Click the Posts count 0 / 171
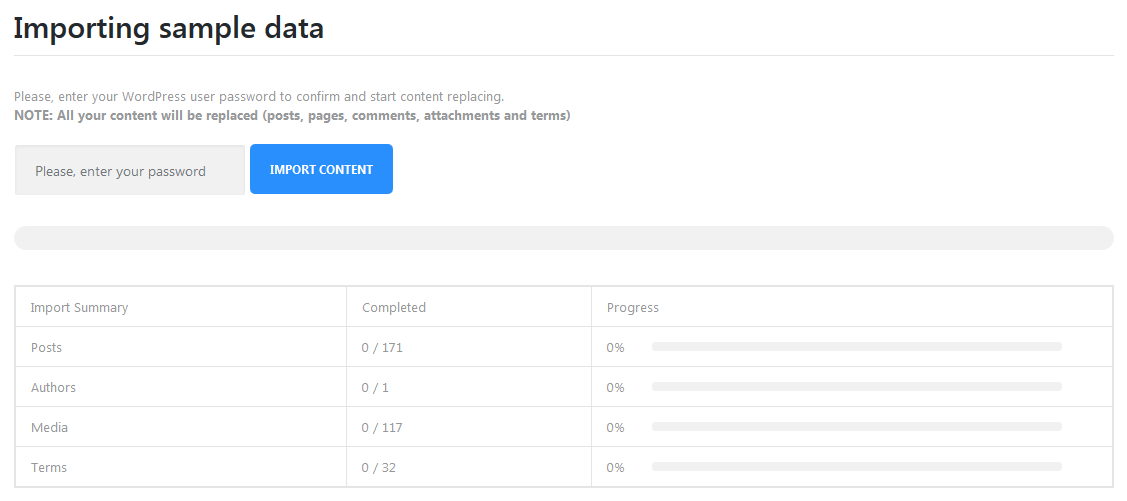Viewport: 1127px width, 501px height. click(382, 348)
